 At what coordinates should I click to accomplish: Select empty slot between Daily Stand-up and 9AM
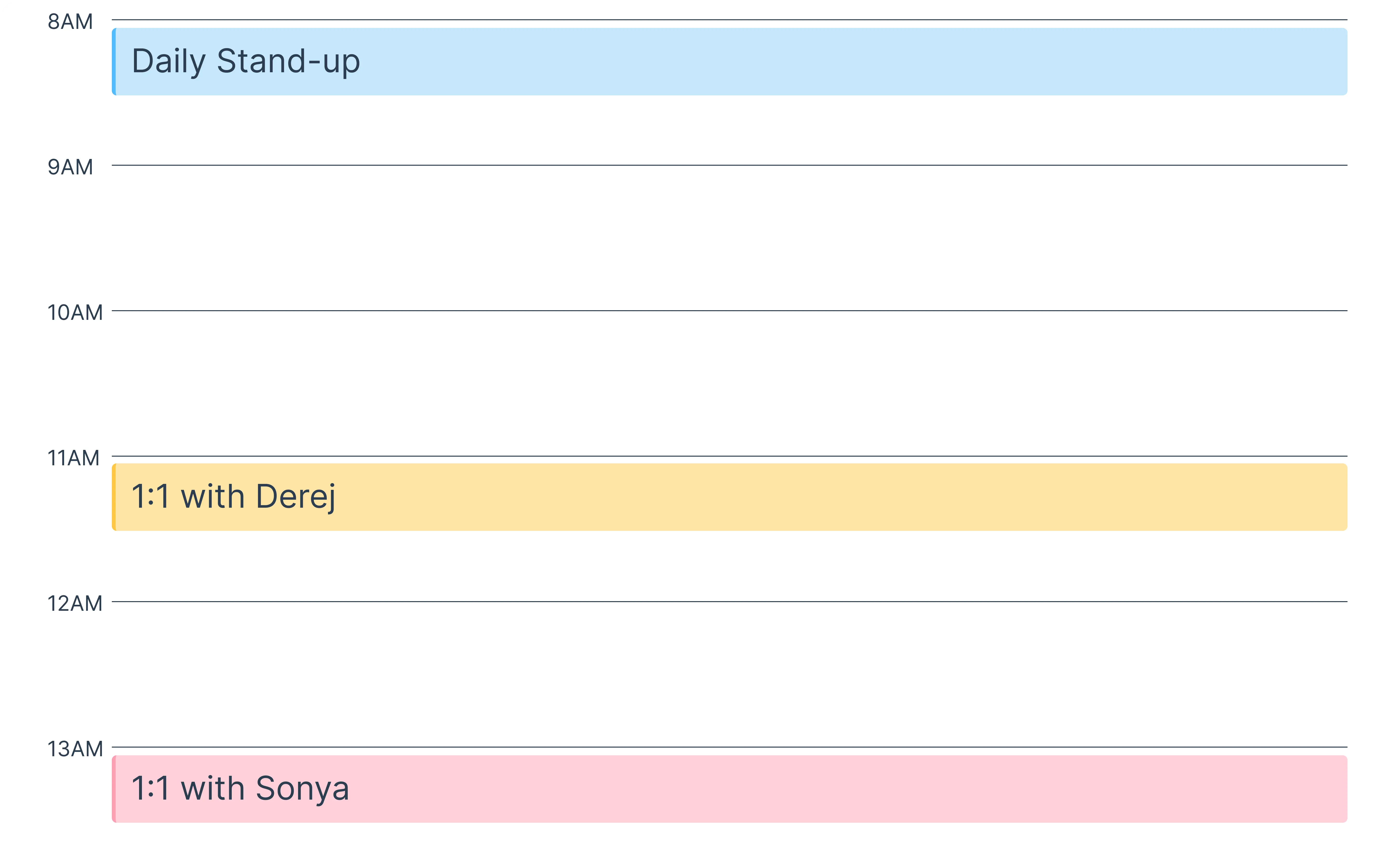[x=729, y=130]
